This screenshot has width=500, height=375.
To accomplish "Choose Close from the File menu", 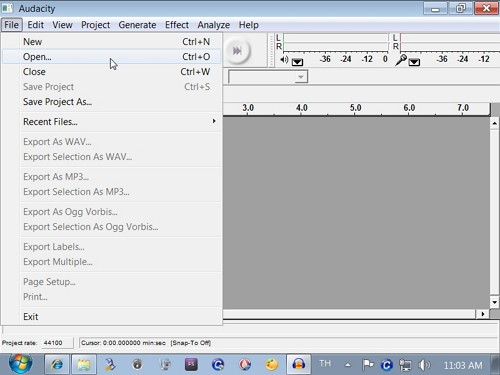I will coord(111,72).
